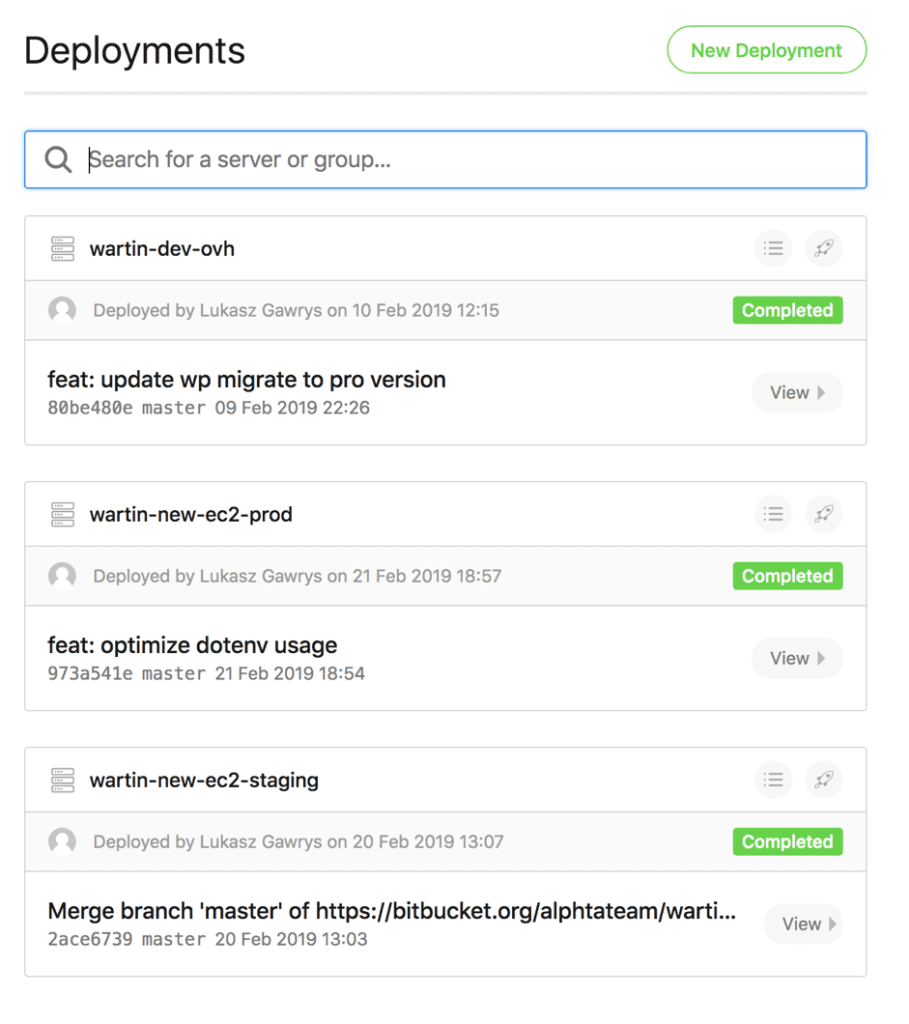Click server icon beside wartin-dev-ovh
Viewport: 909px width, 1024px height.
tap(63, 249)
